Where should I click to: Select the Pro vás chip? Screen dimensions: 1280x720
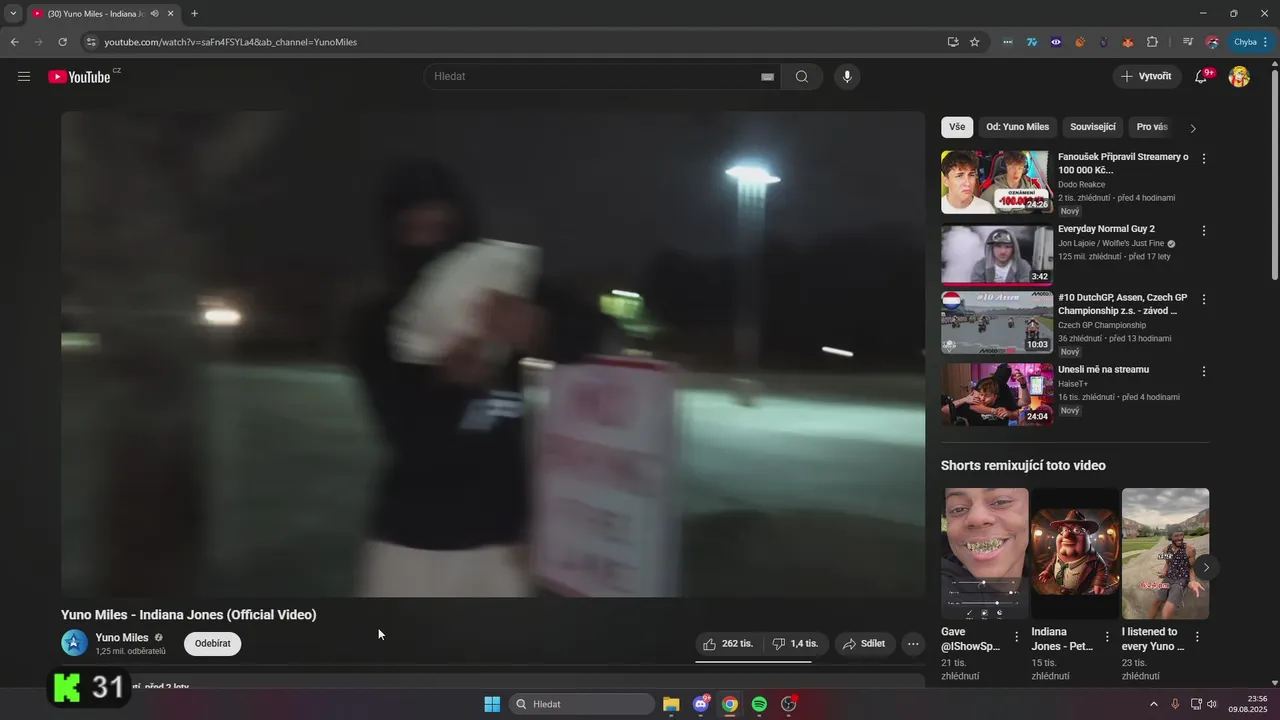(1152, 127)
